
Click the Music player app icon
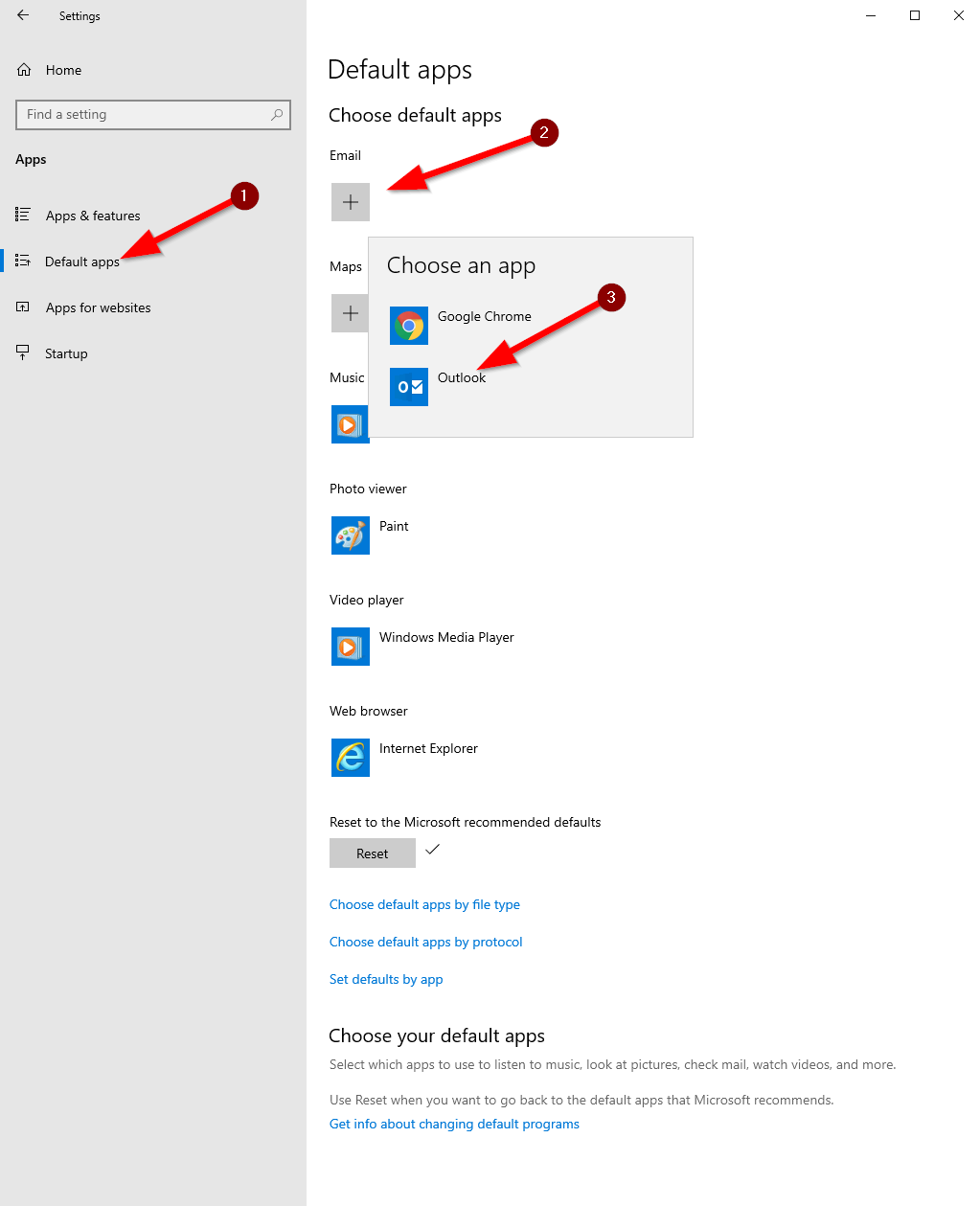pos(350,424)
